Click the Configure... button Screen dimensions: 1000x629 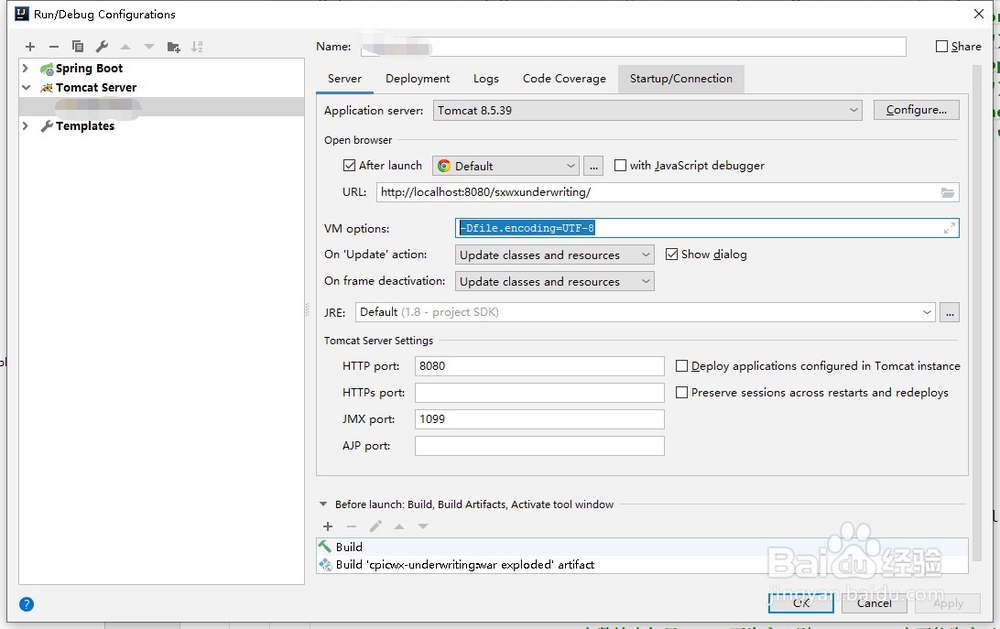tap(916, 110)
